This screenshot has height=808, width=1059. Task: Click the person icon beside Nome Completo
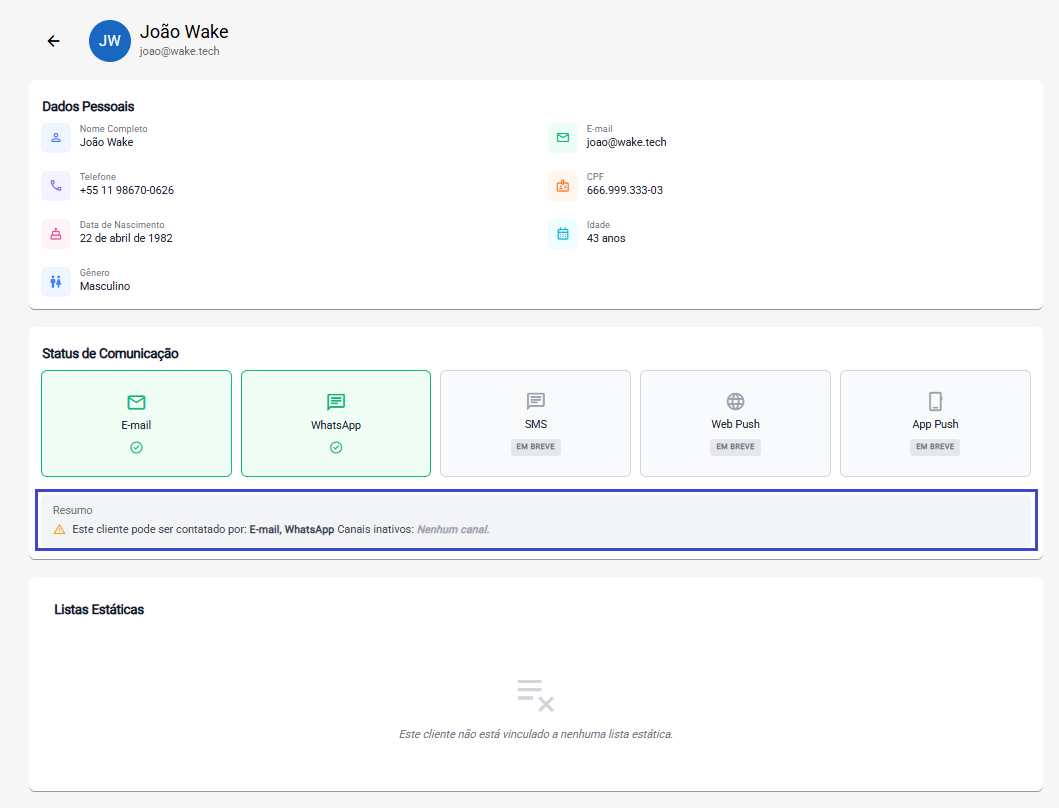coord(56,137)
